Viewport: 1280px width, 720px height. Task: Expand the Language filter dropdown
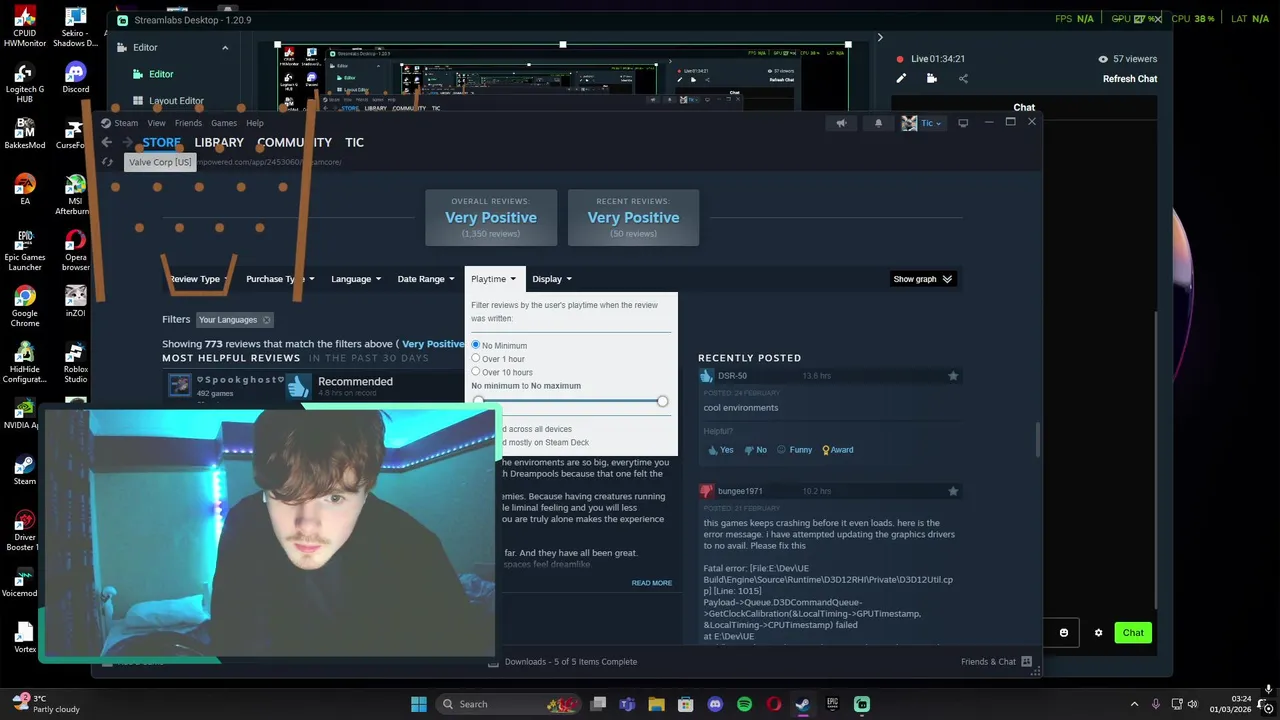(356, 279)
